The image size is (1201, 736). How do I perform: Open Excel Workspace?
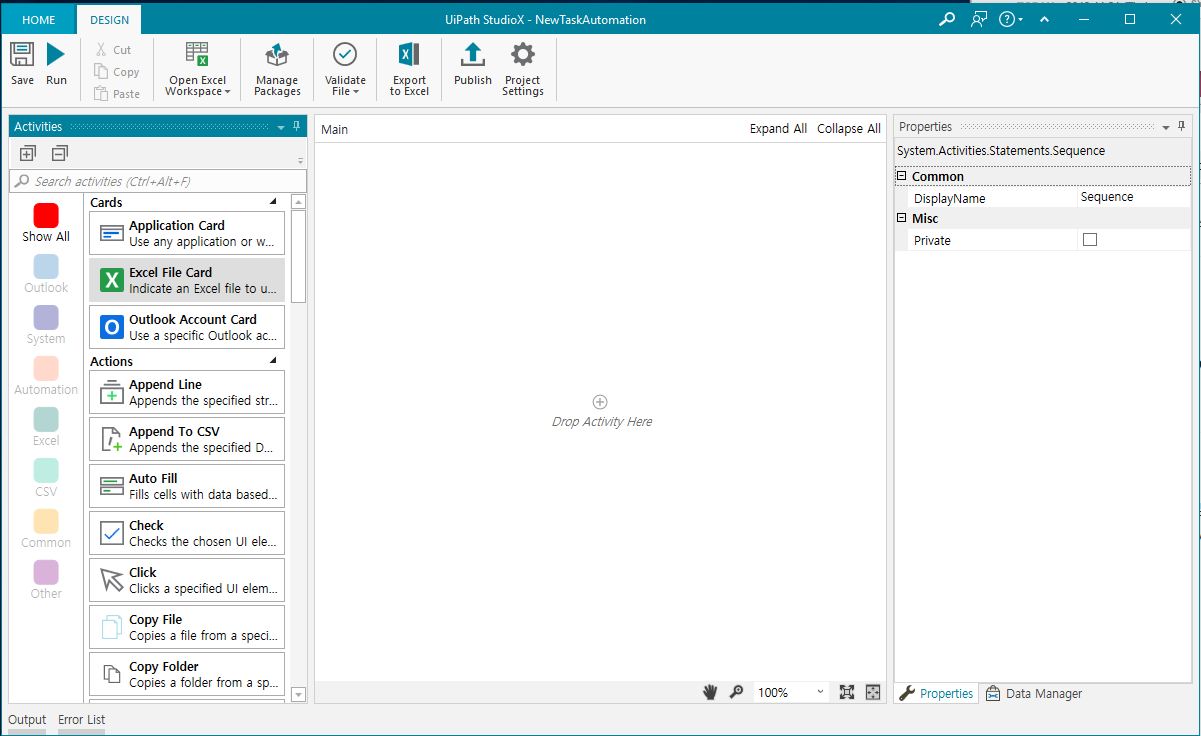tap(197, 68)
